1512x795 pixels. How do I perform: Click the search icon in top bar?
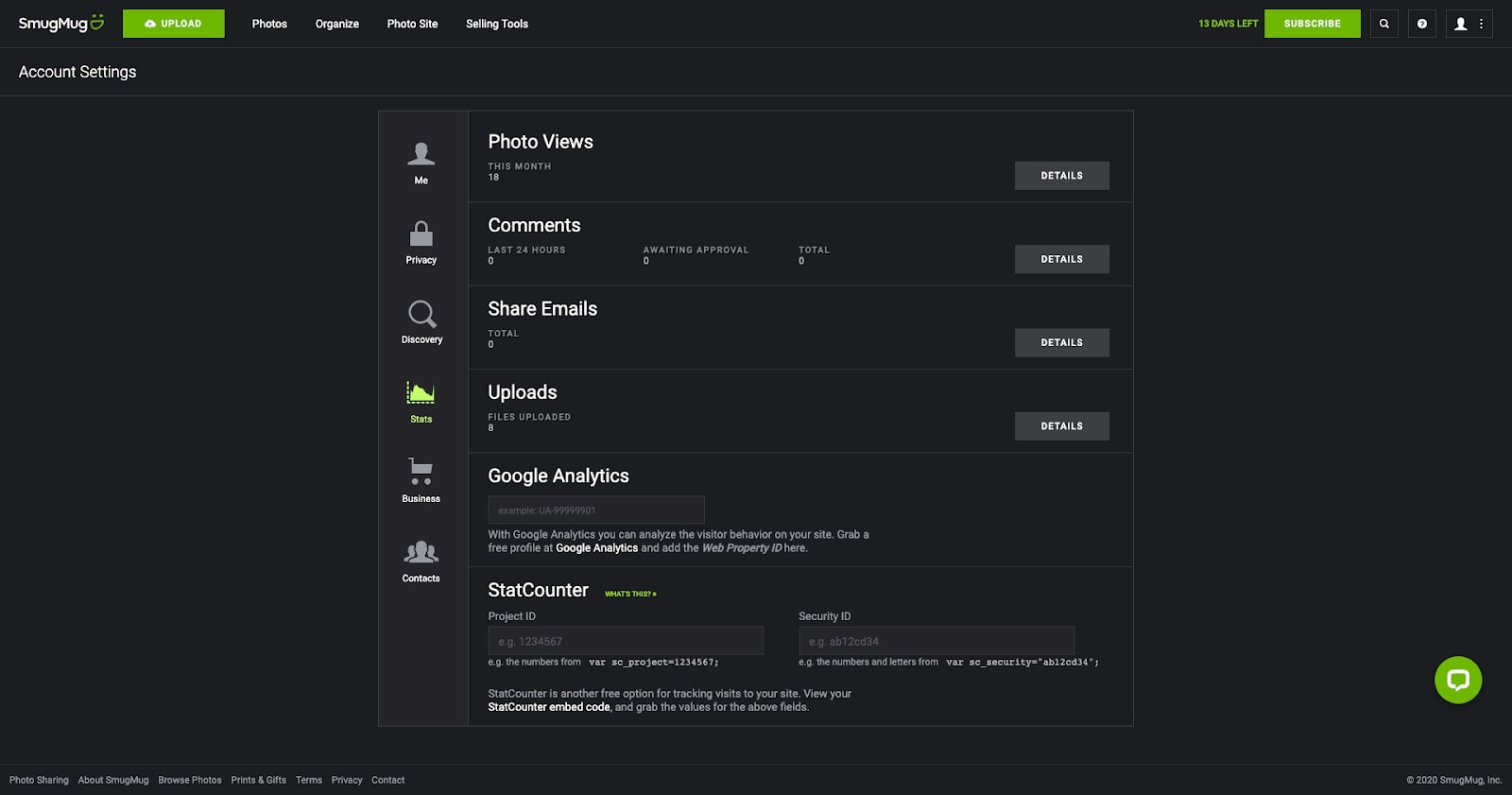pos(1384,24)
